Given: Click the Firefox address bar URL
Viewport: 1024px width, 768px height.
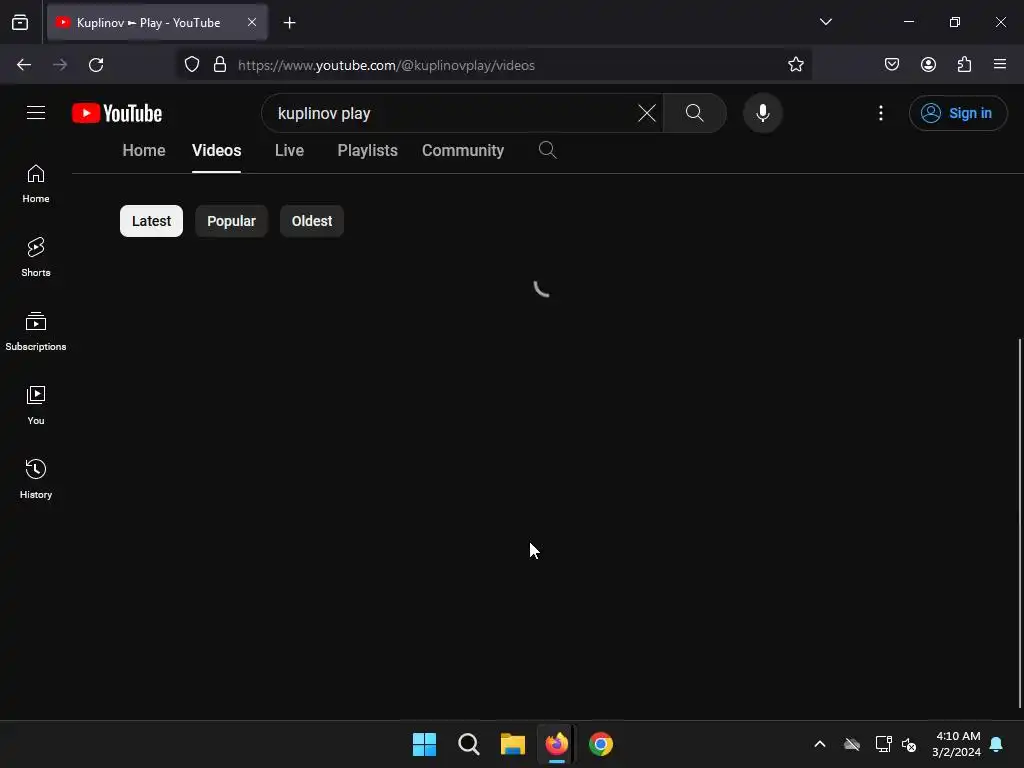Looking at the screenshot, I should [x=387, y=65].
